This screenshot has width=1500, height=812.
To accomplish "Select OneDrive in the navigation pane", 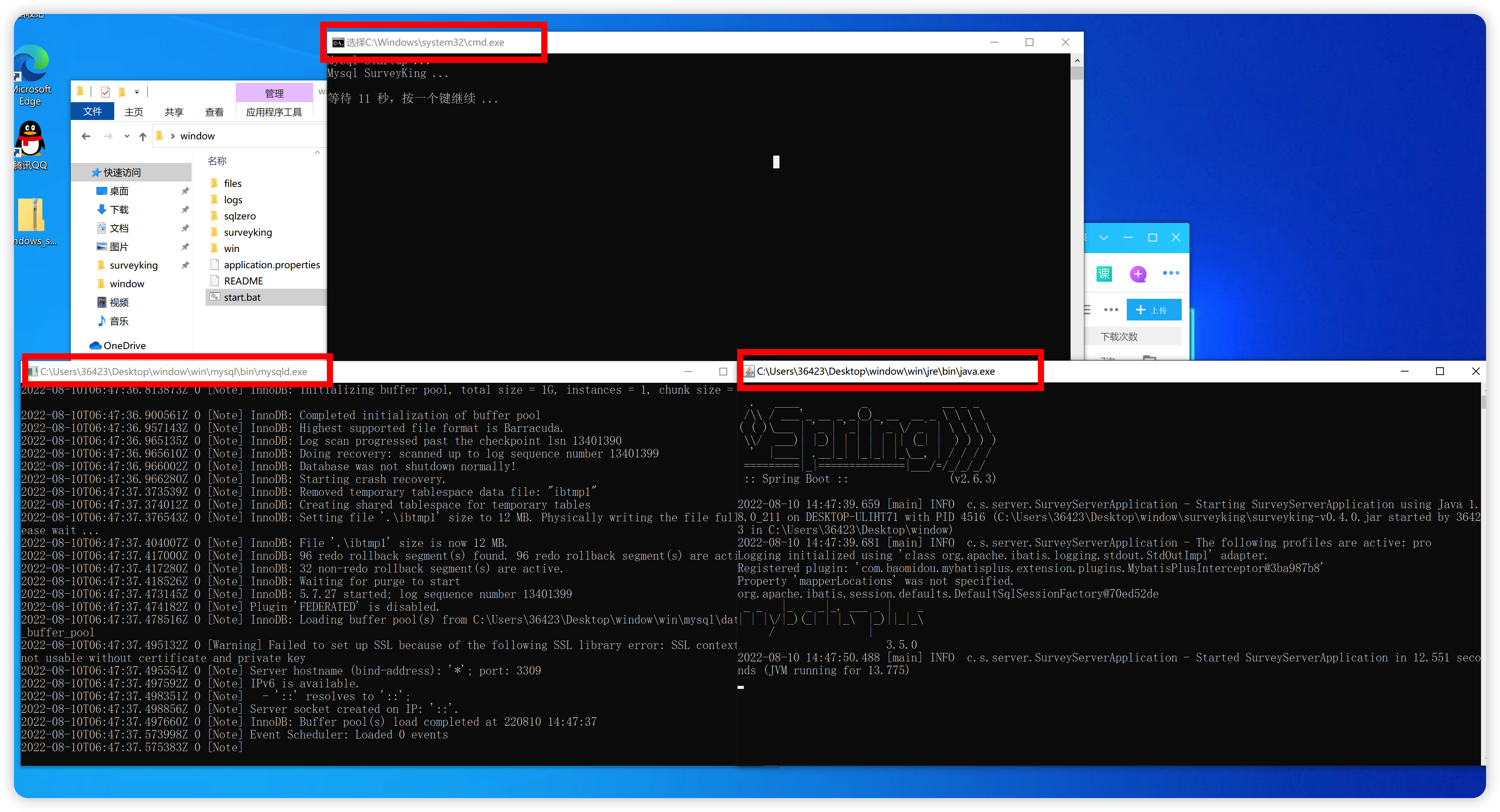I will click(118, 346).
